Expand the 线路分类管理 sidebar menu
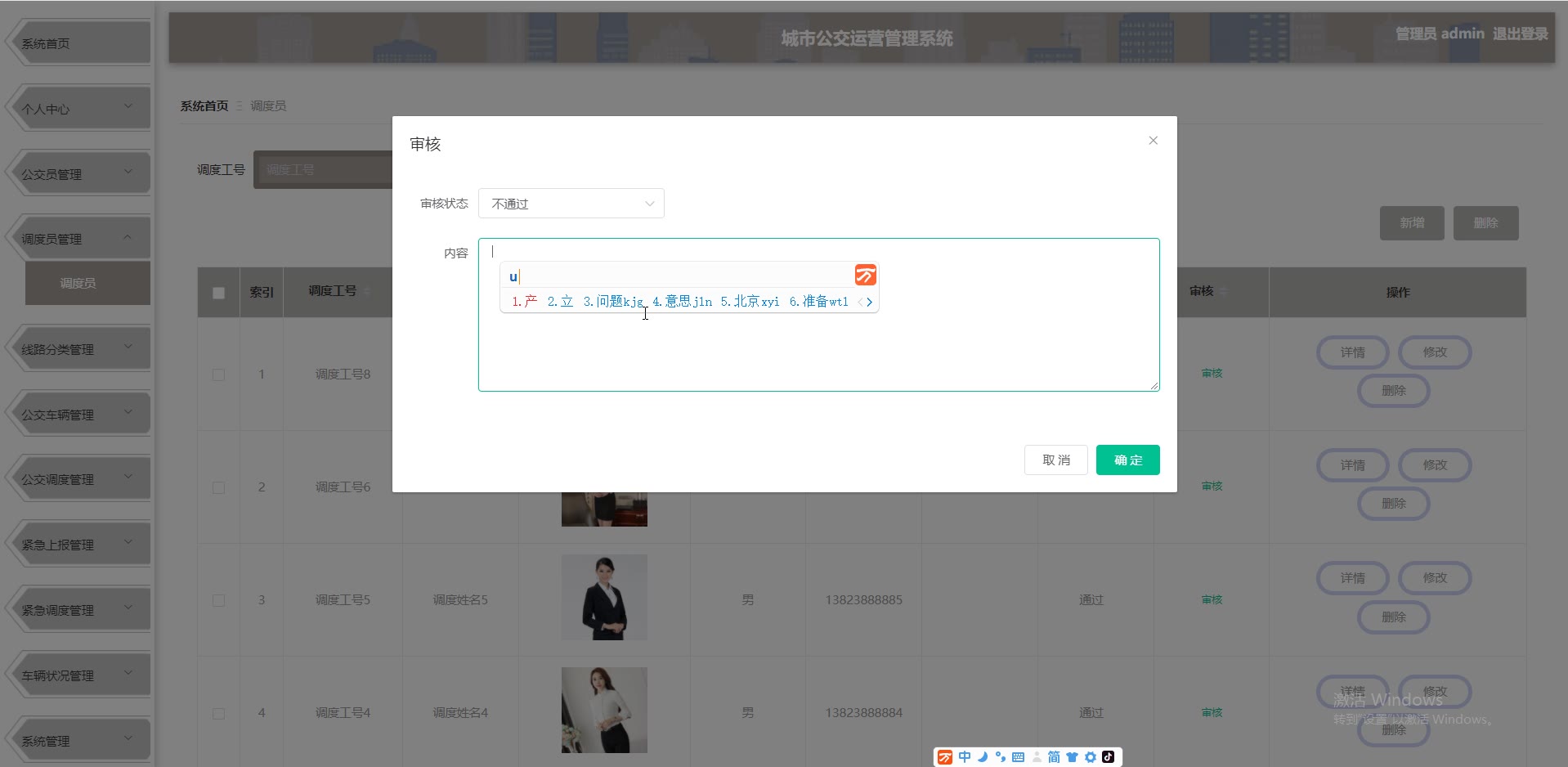Image resolution: width=1568 pixels, height=767 pixels. (78, 349)
